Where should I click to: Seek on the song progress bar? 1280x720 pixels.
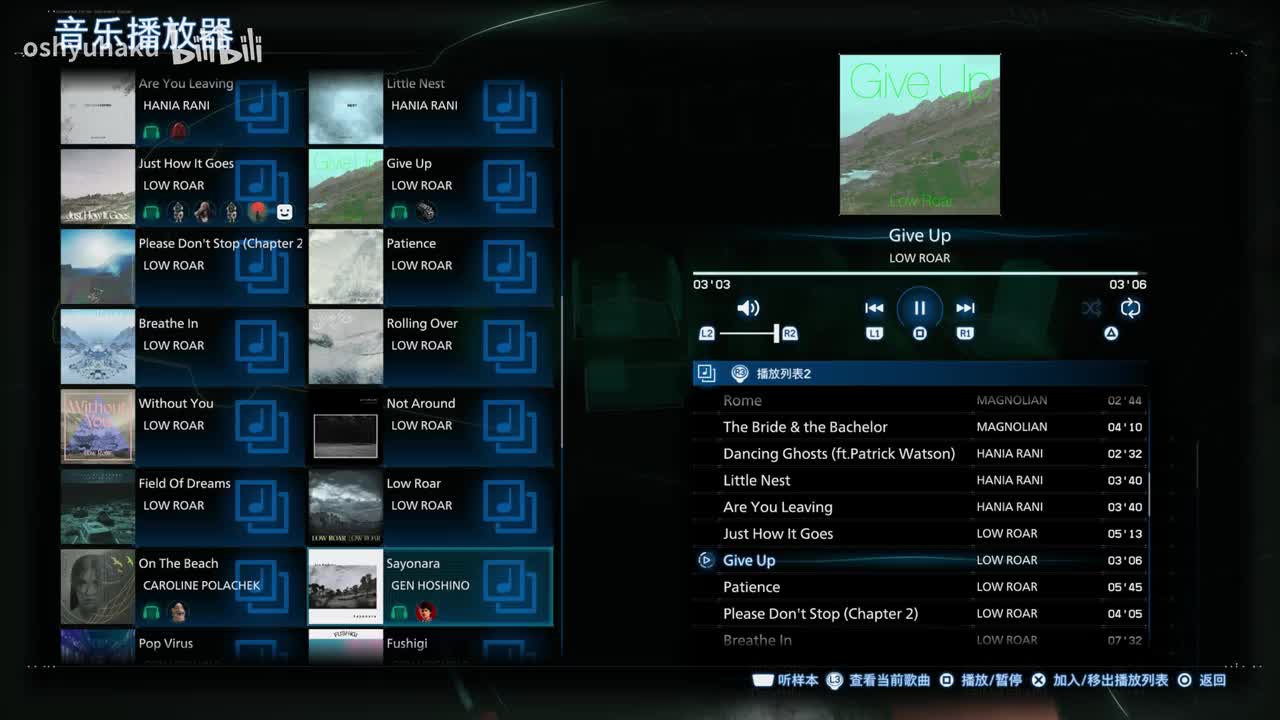919,273
